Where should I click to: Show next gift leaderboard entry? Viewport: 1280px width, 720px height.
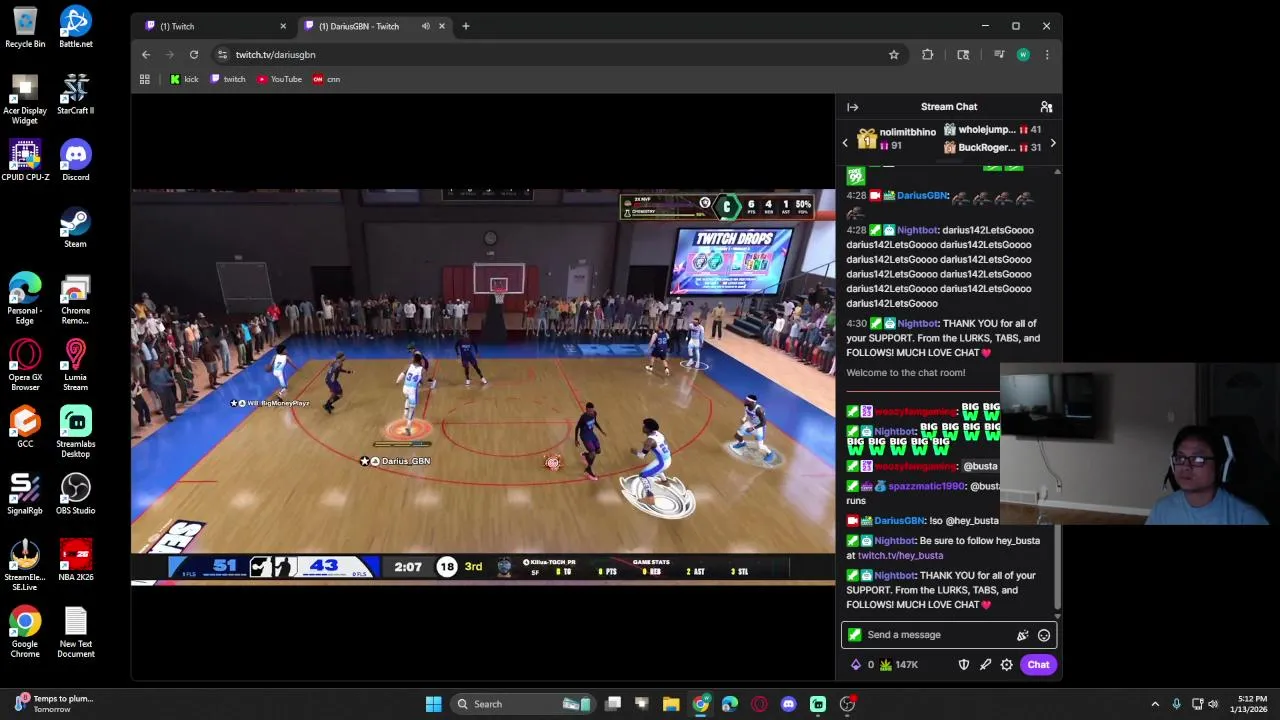pyautogui.click(x=1052, y=143)
